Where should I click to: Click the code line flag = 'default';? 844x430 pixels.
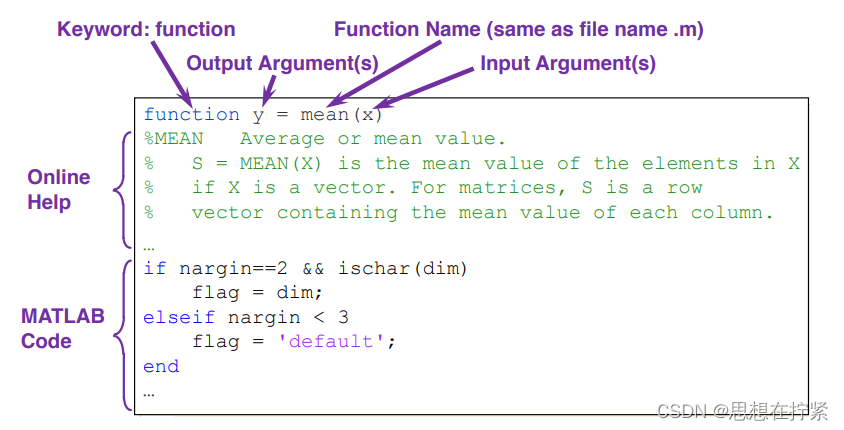(294, 342)
